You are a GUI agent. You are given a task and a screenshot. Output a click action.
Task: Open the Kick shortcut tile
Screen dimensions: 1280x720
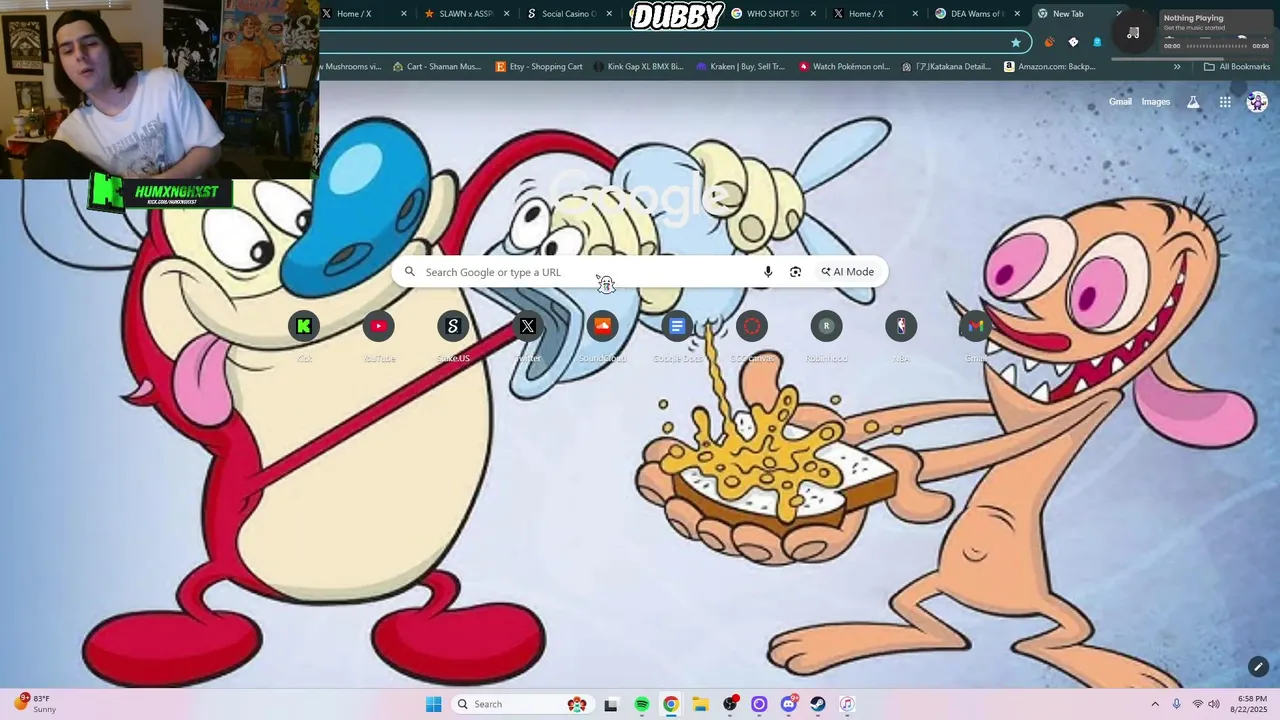(304, 326)
